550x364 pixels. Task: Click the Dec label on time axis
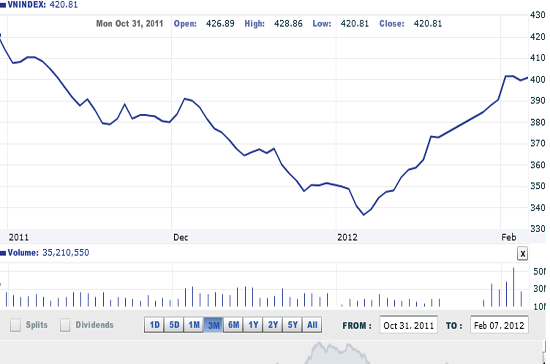(x=181, y=237)
